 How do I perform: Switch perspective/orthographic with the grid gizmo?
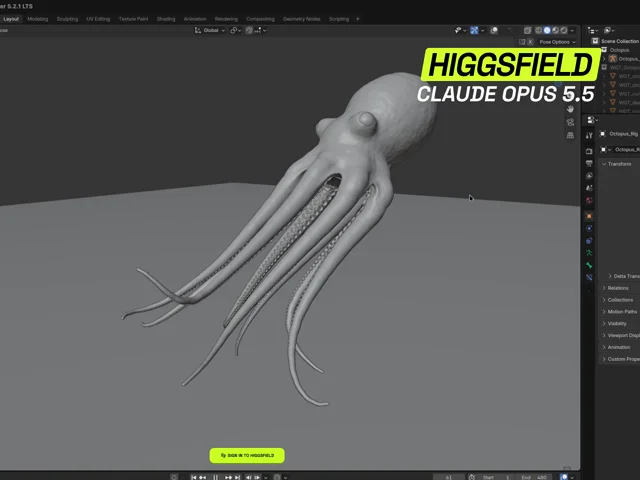[x=570, y=135]
